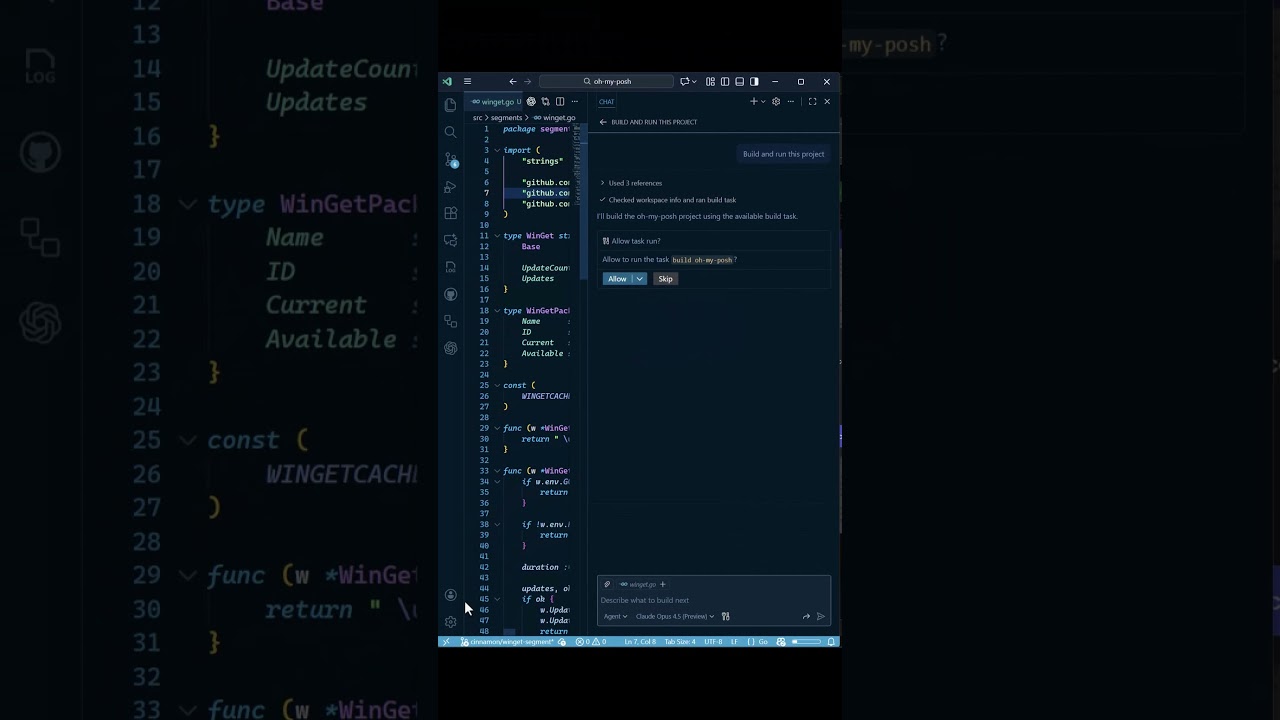
Task: Open the GitHub view in activity bar
Action: tap(450, 294)
